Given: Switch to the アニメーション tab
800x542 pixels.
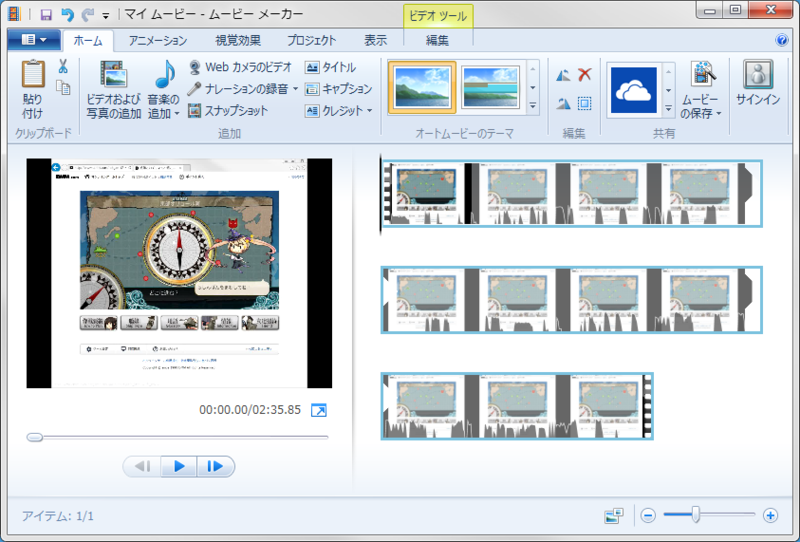Looking at the screenshot, I should 158,41.
